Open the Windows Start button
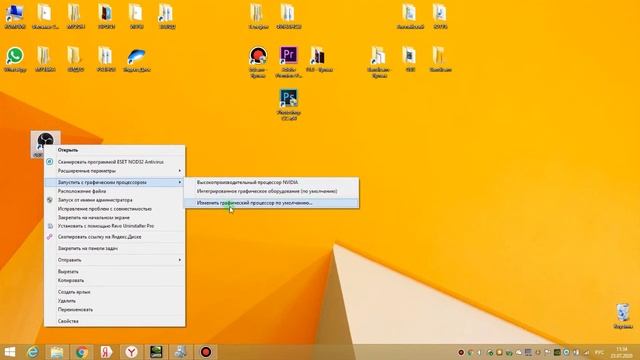Viewport: 640px width, 360px height. (x=9, y=352)
